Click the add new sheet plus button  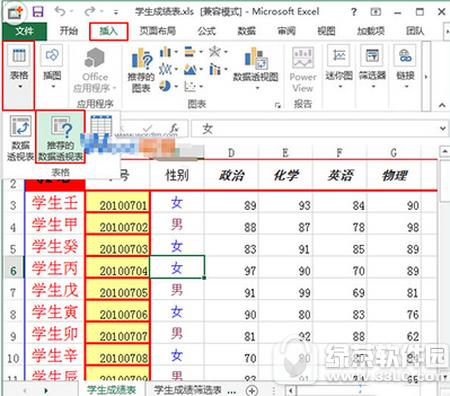pyautogui.click(x=252, y=390)
